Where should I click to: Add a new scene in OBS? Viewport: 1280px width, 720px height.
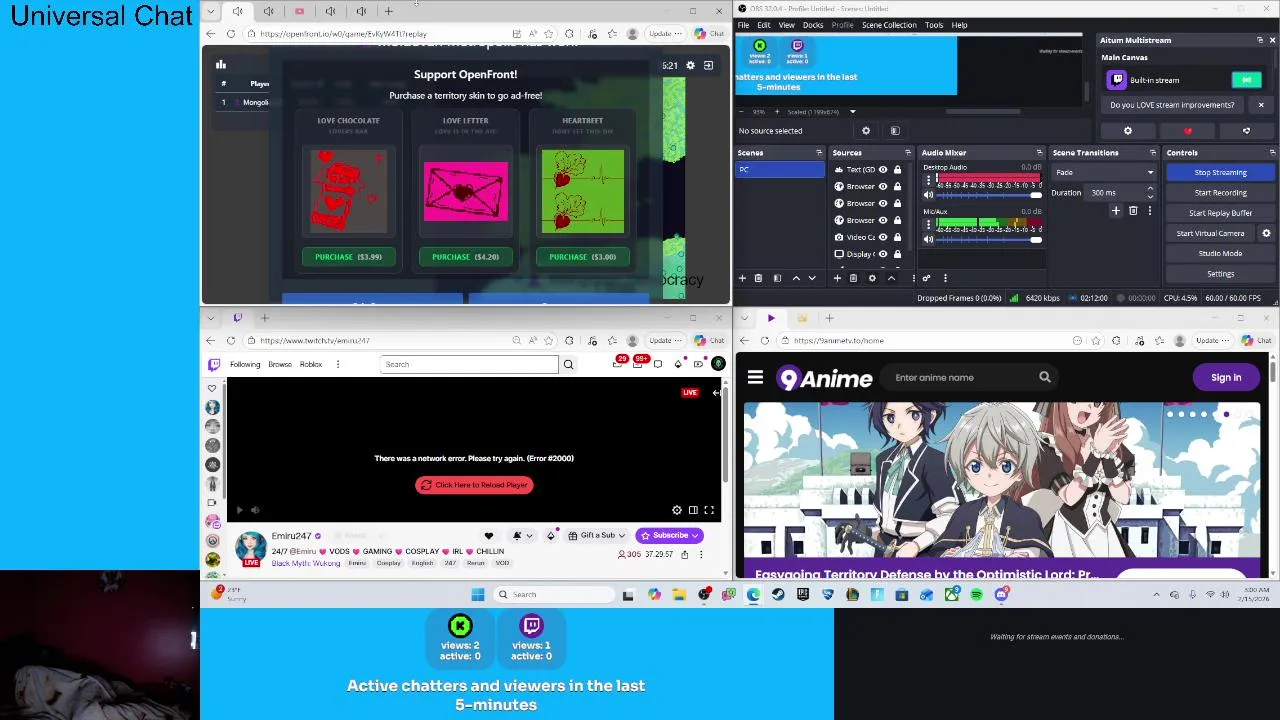[742, 278]
